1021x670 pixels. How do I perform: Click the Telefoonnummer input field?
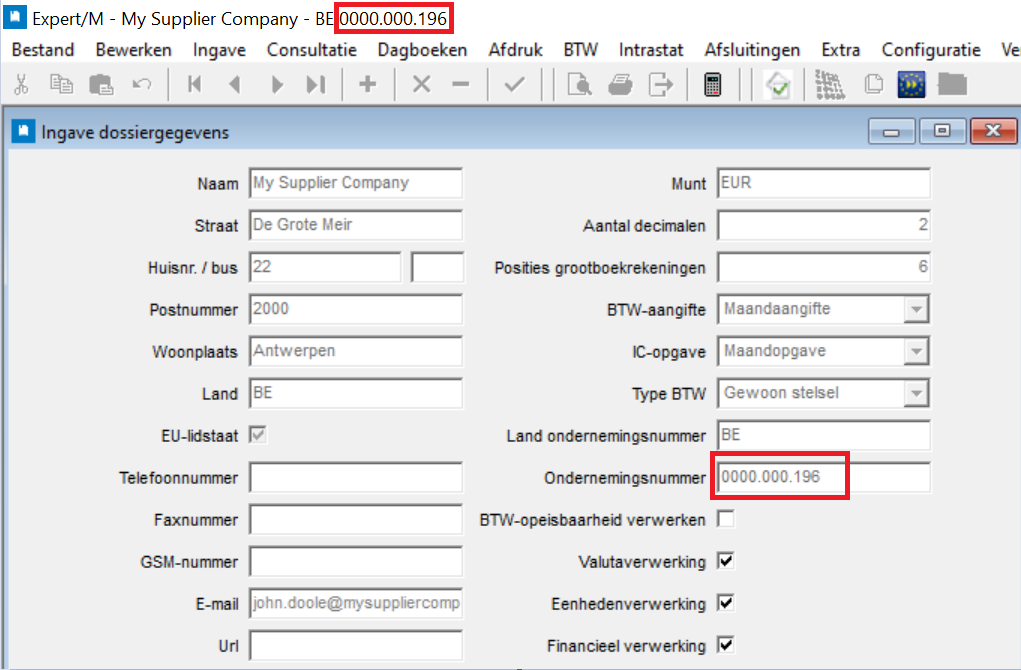(x=355, y=478)
